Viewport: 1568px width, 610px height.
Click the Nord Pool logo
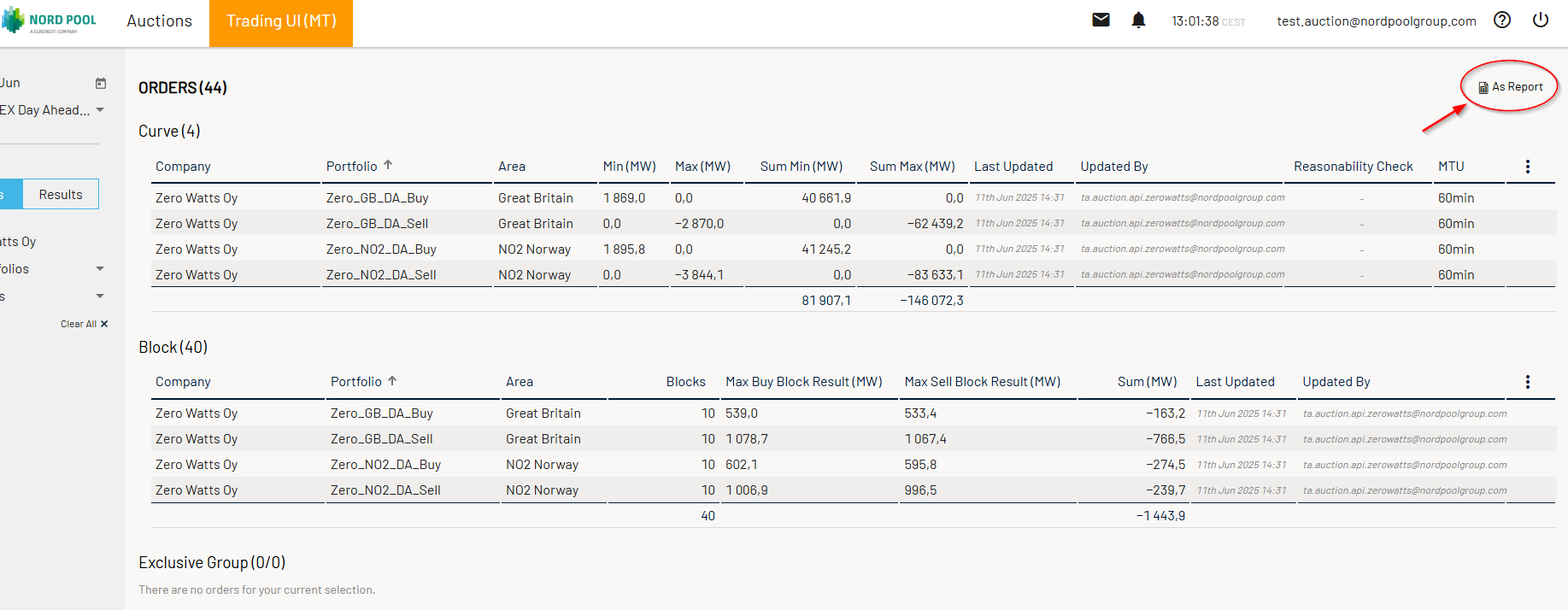click(50, 21)
